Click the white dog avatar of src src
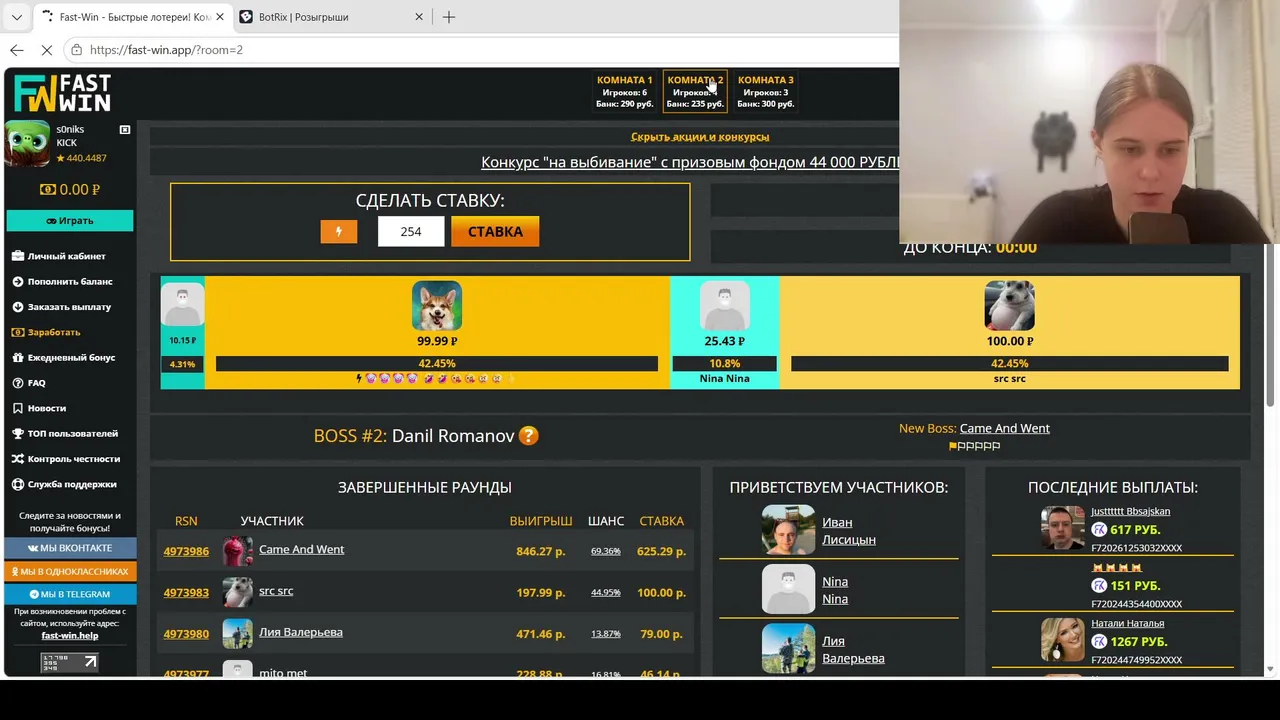This screenshot has width=1280, height=720. (x=1009, y=306)
